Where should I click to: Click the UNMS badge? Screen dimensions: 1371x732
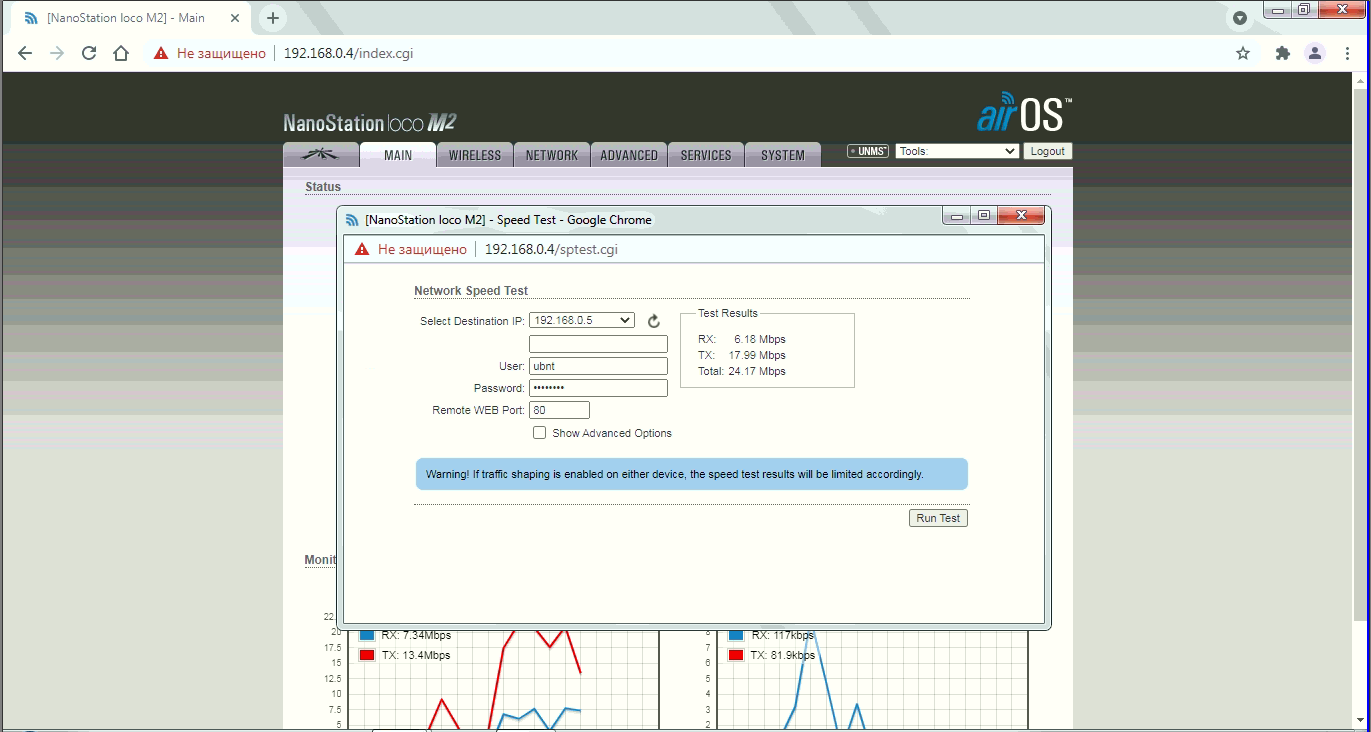pos(868,151)
